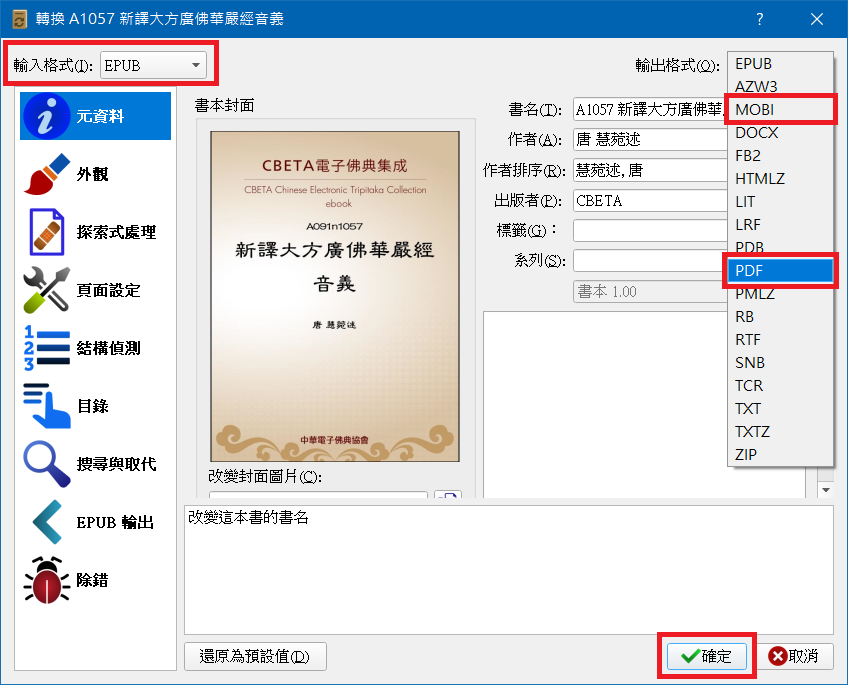
Task: Click 還原為預設值 restore defaults button
Action: coord(255,656)
